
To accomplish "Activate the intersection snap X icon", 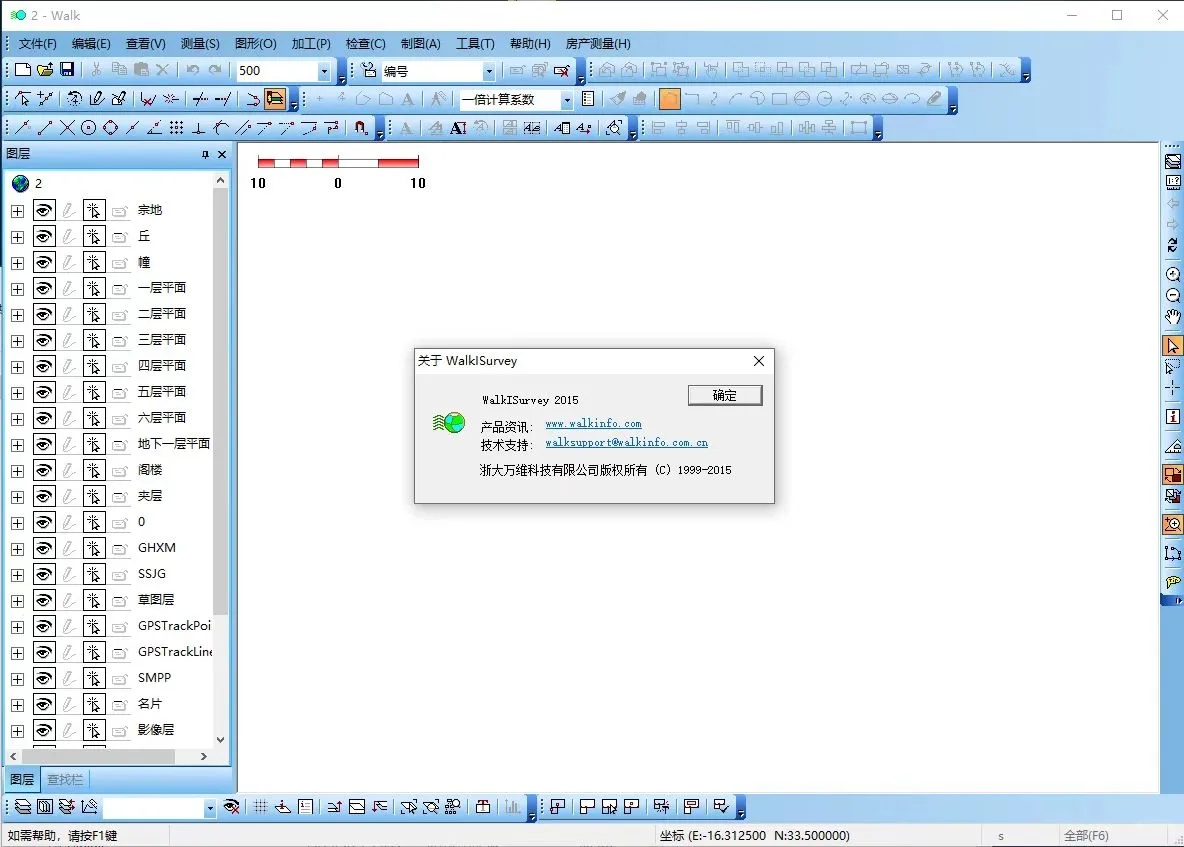I will 67,128.
